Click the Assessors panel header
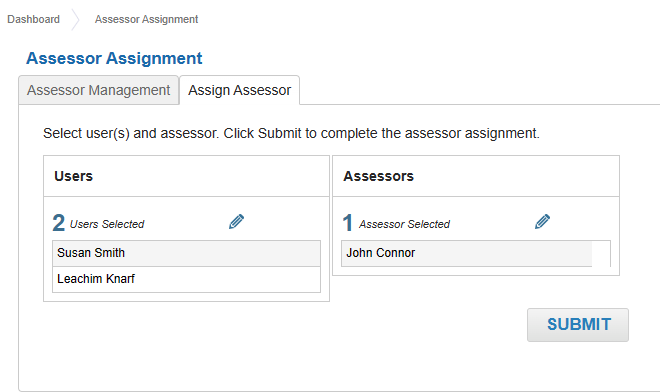Image resolution: width=660 pixels, height=392 pixels. coord(476,176)
